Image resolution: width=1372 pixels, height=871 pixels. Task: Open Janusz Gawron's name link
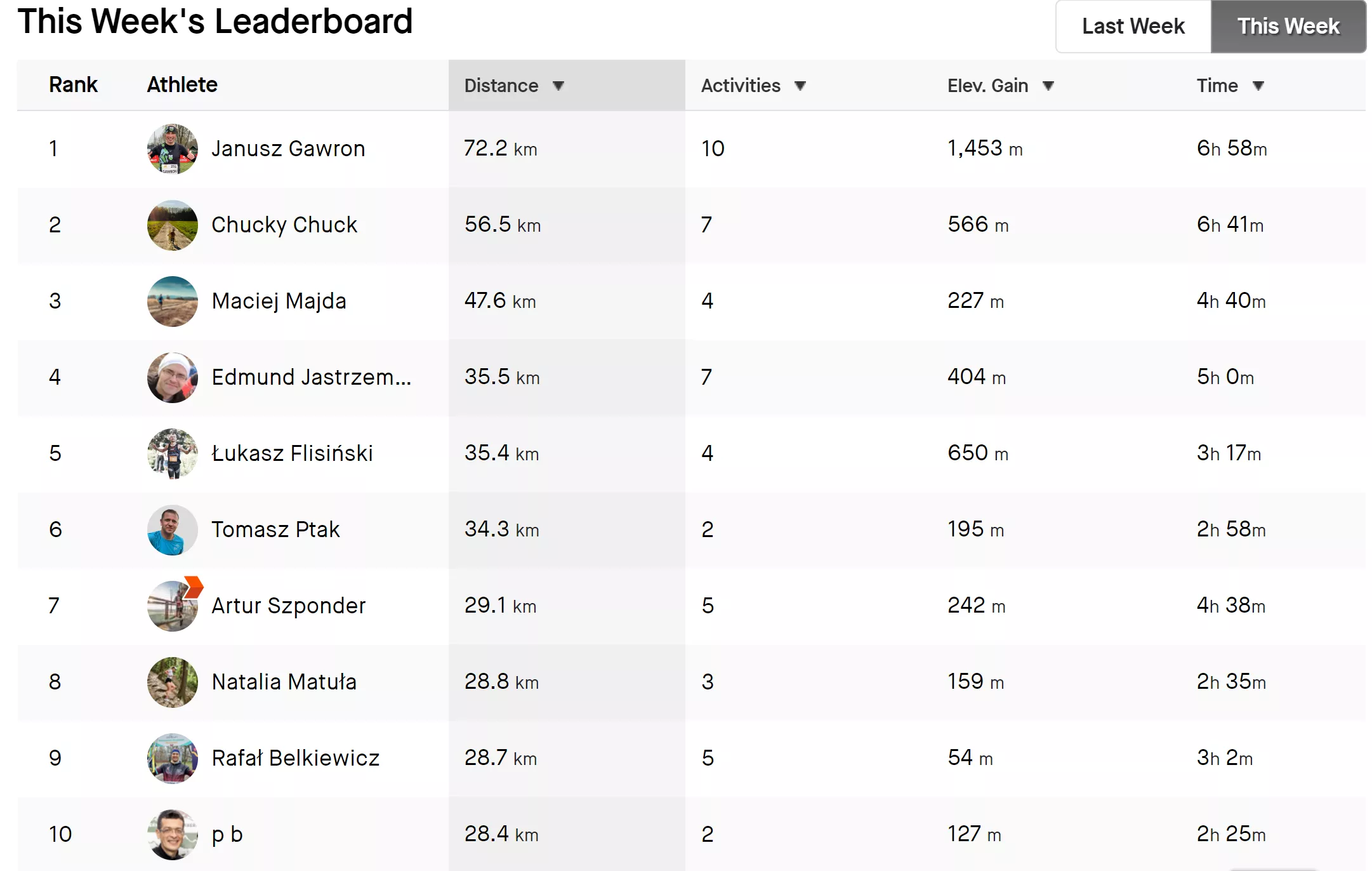point(288,149)
